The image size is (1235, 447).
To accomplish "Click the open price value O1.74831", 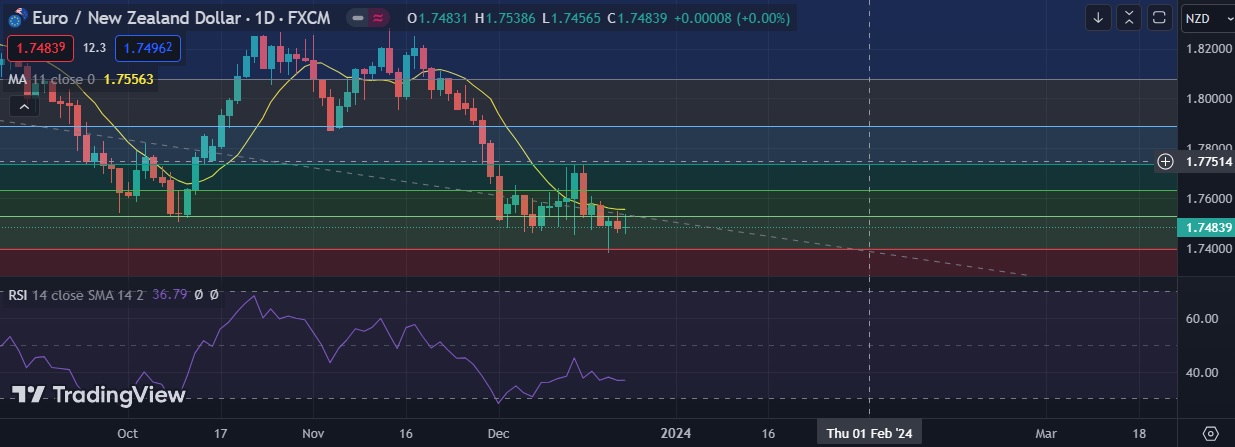I will click(x=438, y=18).
